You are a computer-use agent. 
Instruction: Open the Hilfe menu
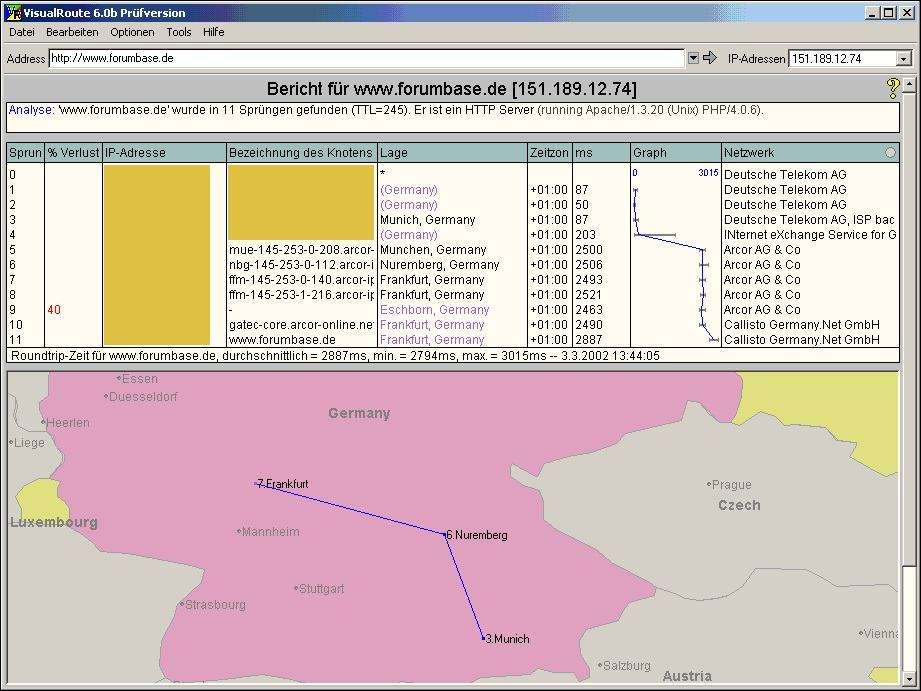click(x=214, y=32)
